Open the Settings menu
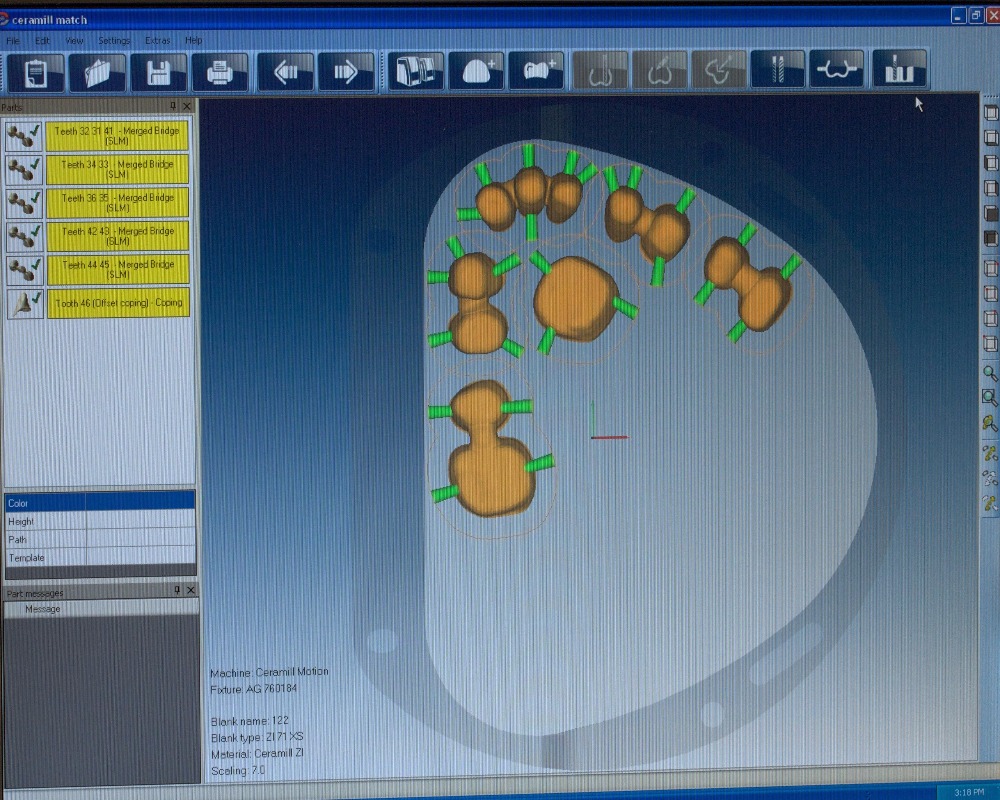Screen dimensions: 1000x800 tap(114, 41)
